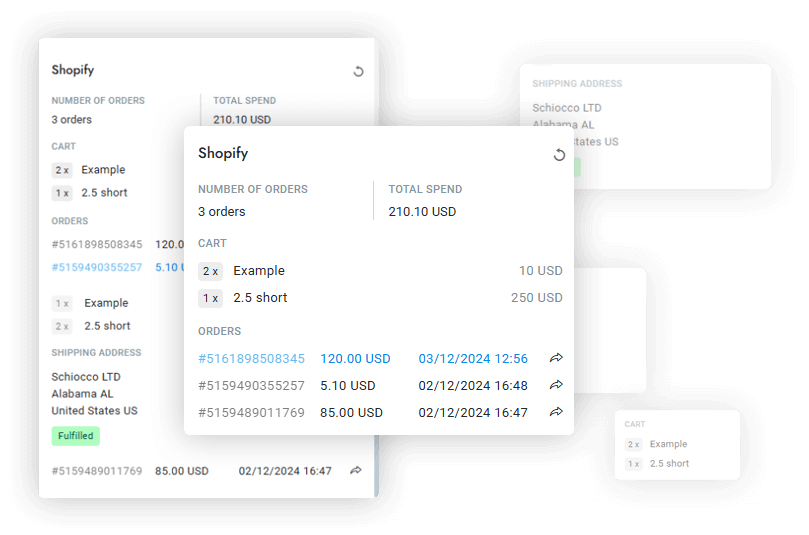The width and height of the screenshot is (809, 535).
Task: Click '1 x' quantity badge in front card
Action: pyautogui.click(x=211, y=298)
